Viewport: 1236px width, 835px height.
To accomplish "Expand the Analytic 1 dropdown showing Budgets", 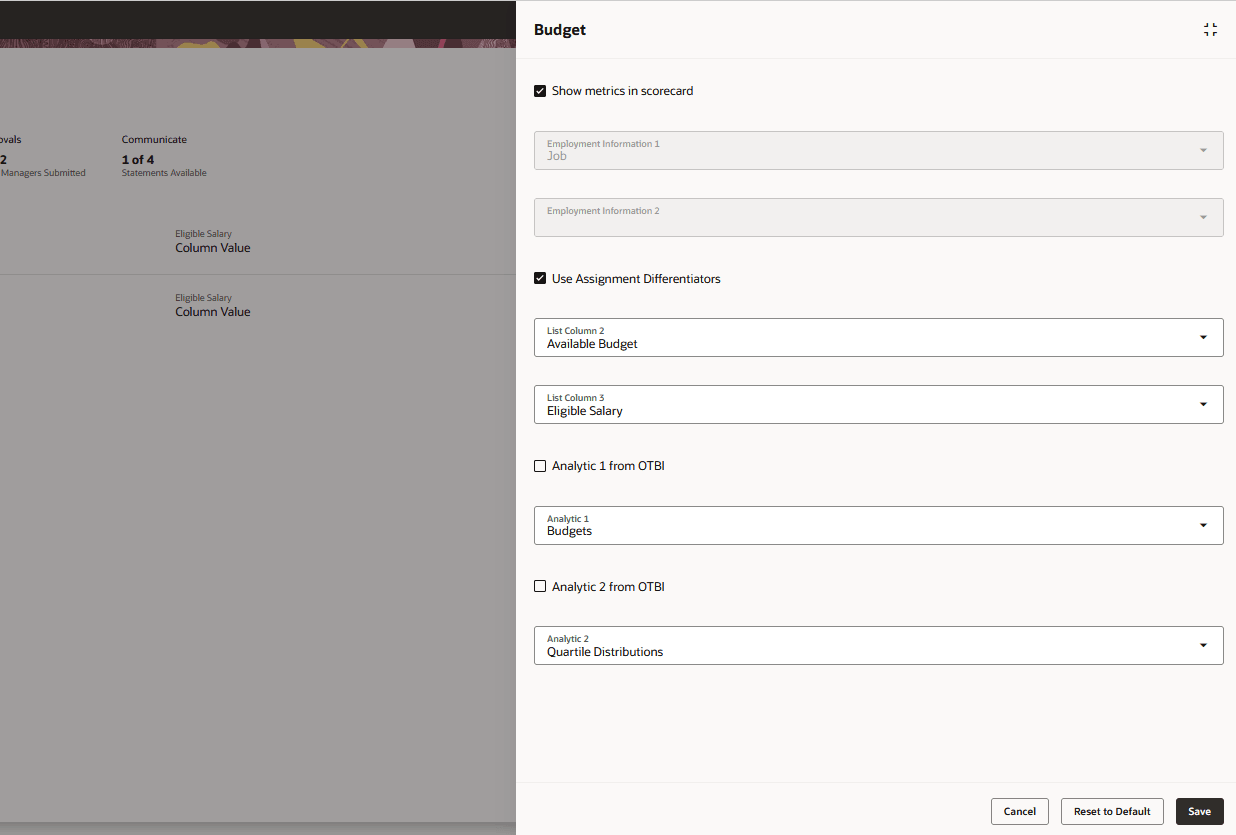I will click(x=1203, y=525).
